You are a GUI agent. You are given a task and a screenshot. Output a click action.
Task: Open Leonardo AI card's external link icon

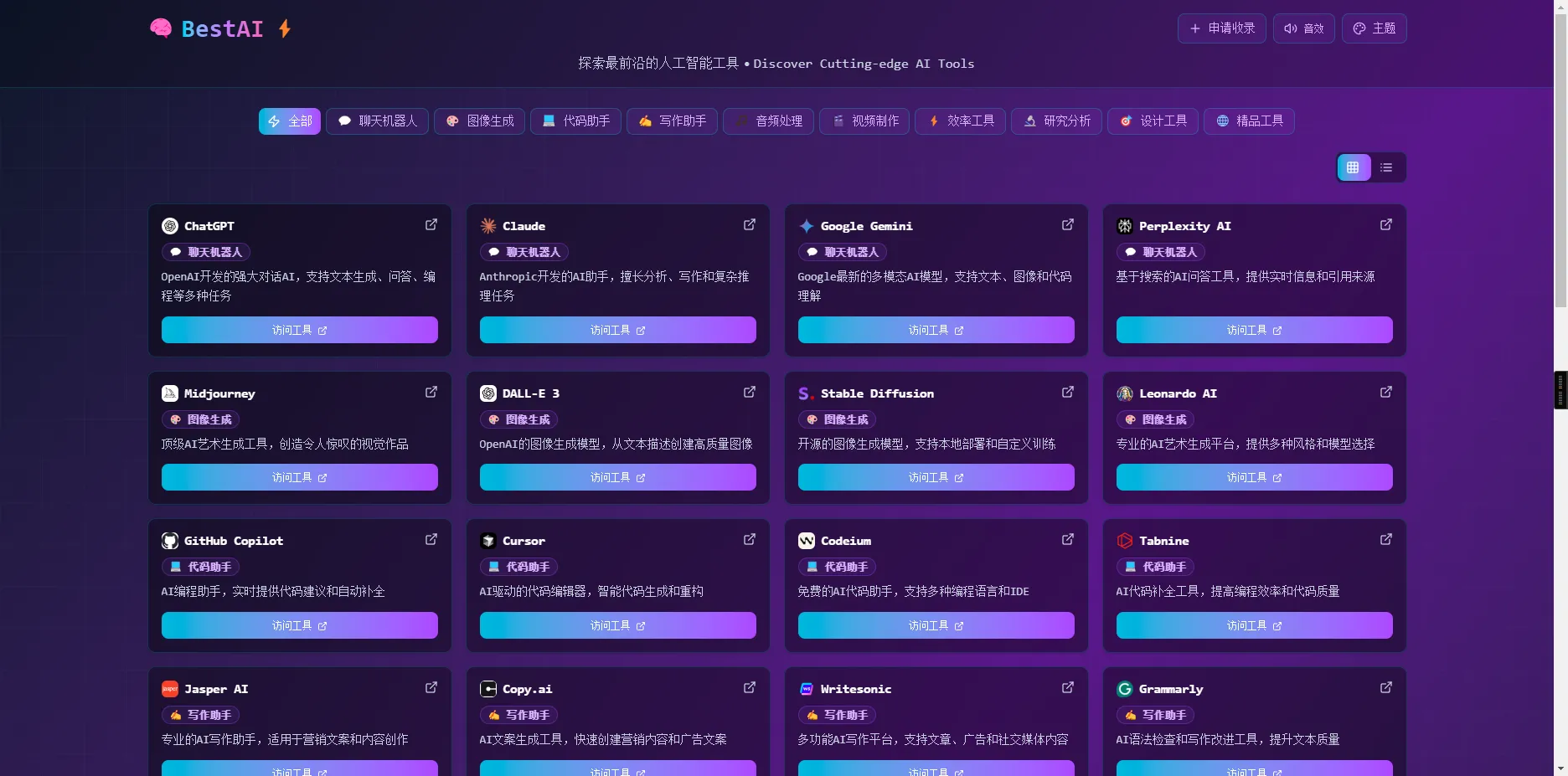(1386, 392)
